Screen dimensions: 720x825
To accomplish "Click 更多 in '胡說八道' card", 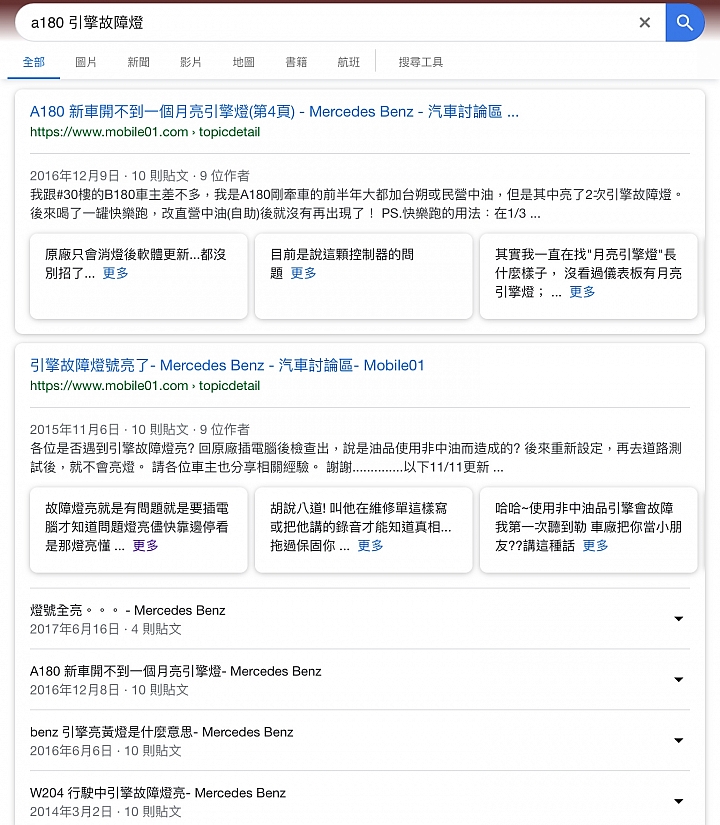I will click(x=371, y=546).
